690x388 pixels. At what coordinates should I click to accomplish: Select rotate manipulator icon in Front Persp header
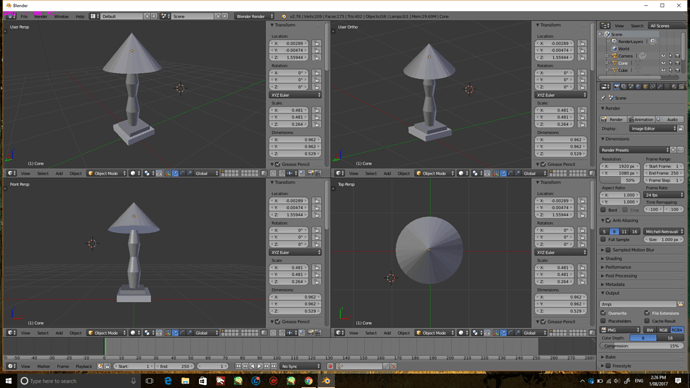(x=182, y=333)
